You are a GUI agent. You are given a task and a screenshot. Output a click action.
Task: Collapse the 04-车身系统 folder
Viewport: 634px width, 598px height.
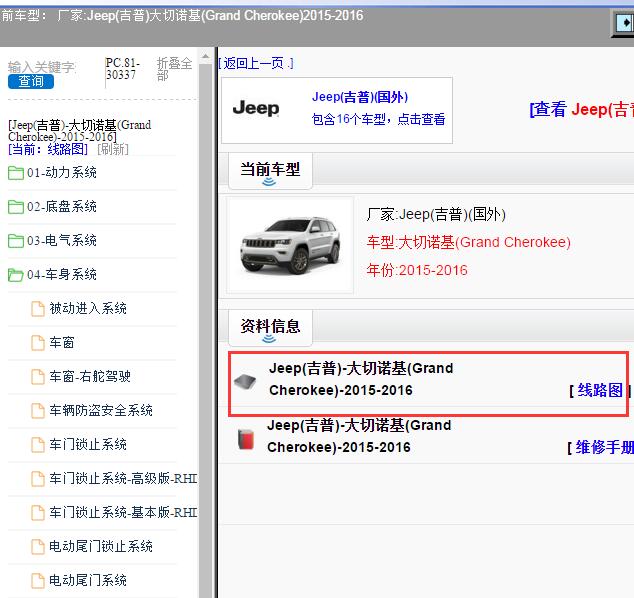click(61, 275)
